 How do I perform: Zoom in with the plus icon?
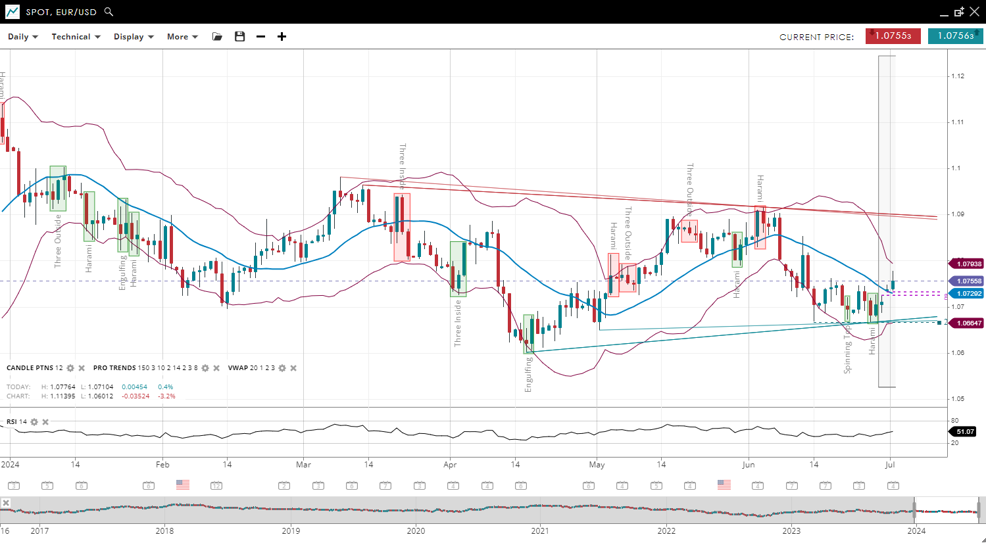tap(282, 37)
